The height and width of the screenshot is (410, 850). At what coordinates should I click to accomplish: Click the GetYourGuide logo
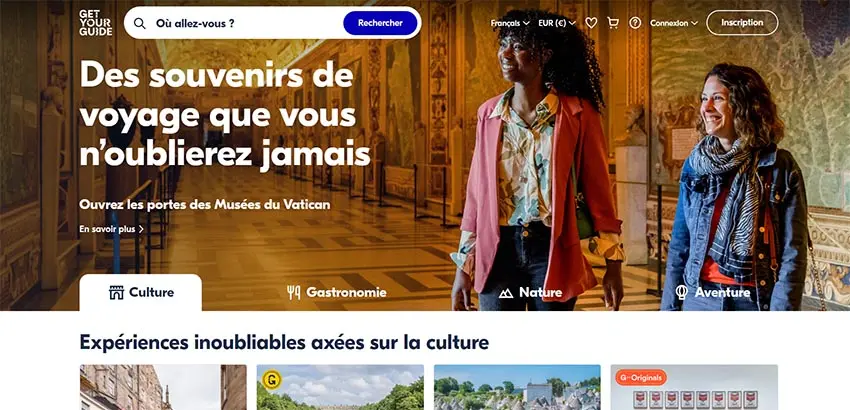(x=95, y=23)
